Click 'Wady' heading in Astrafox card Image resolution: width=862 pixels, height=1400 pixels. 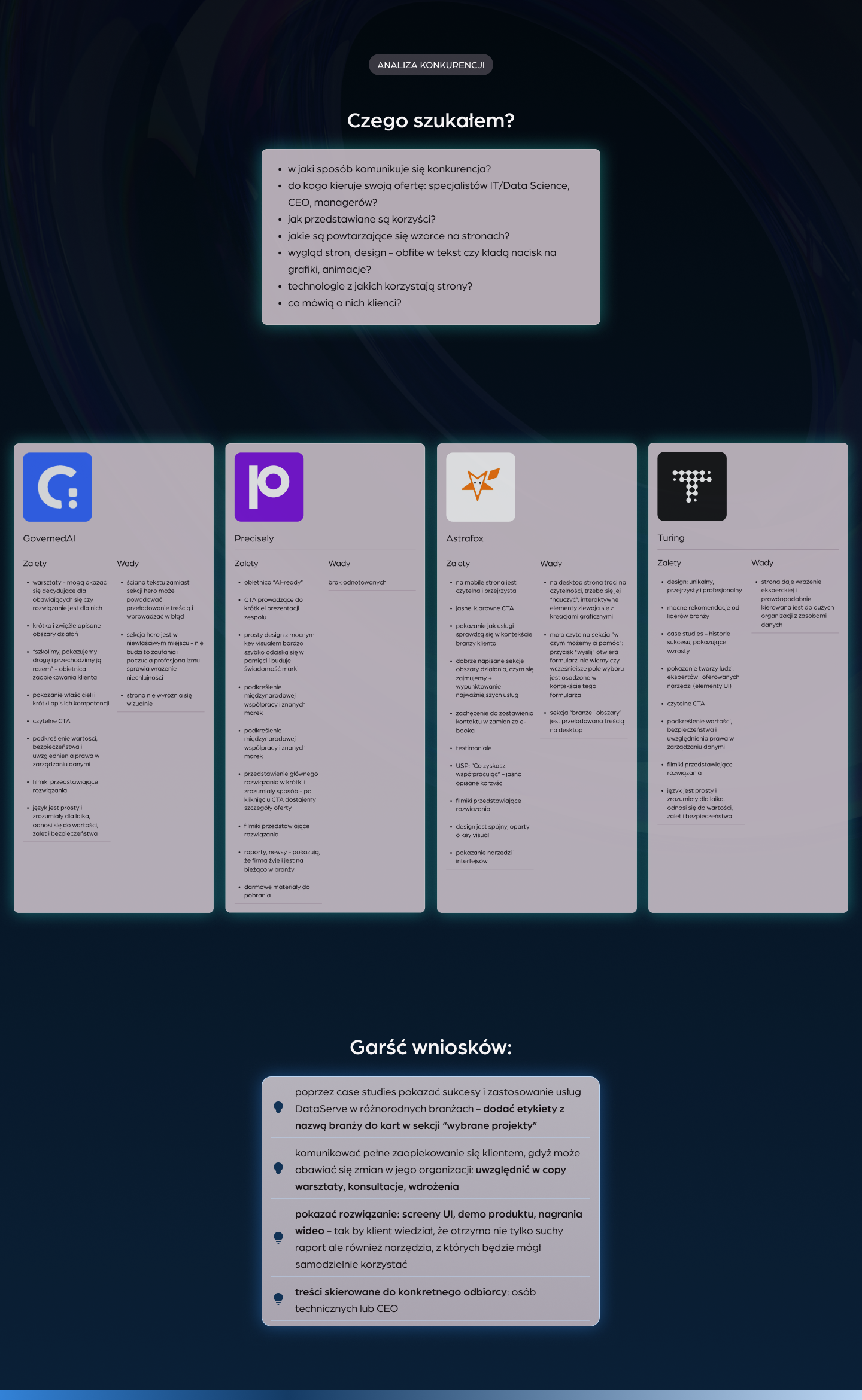coord(551,564)
